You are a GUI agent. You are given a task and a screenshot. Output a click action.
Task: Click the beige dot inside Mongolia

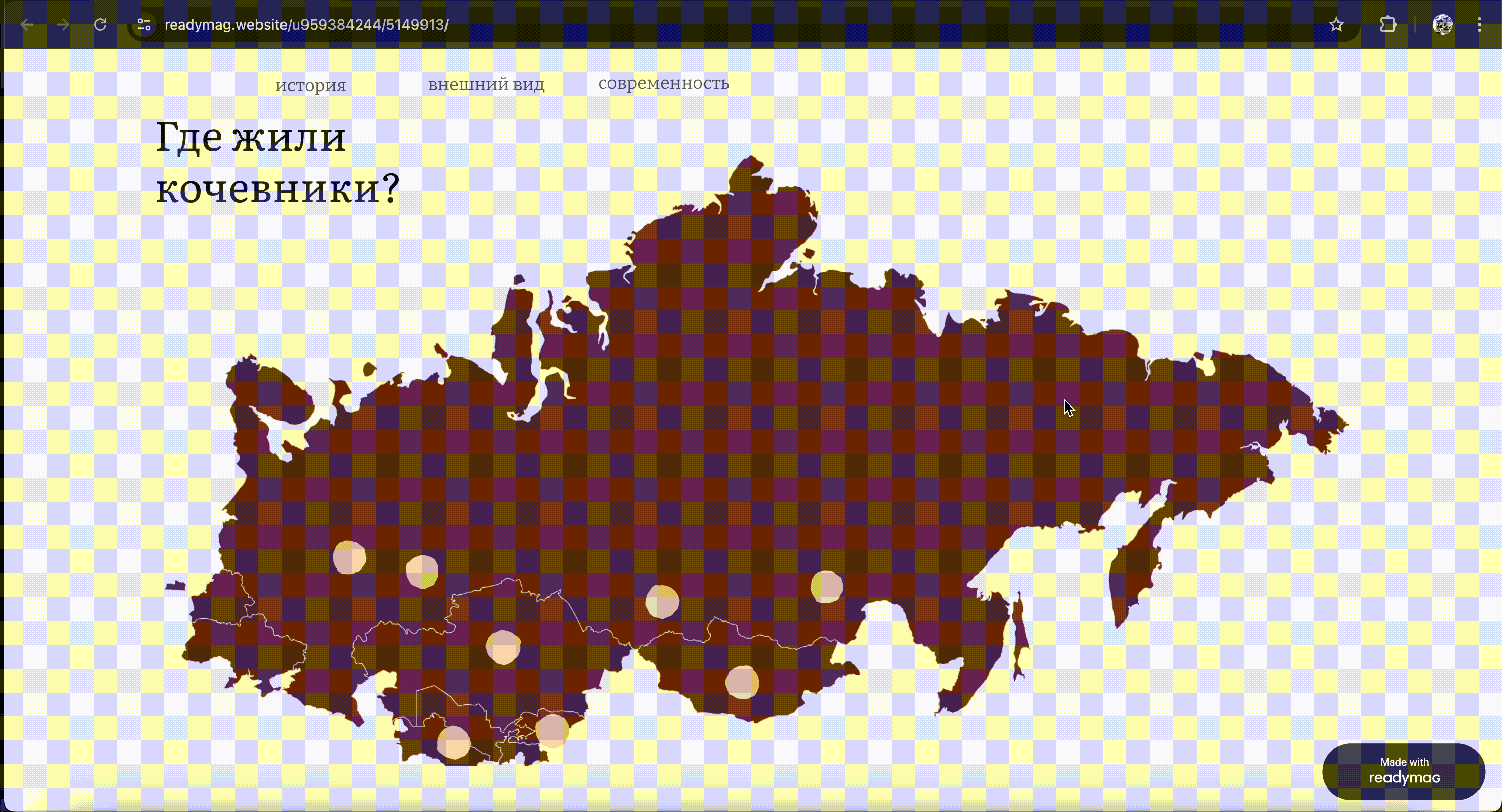pyautogui.click(x=742, y=682)
